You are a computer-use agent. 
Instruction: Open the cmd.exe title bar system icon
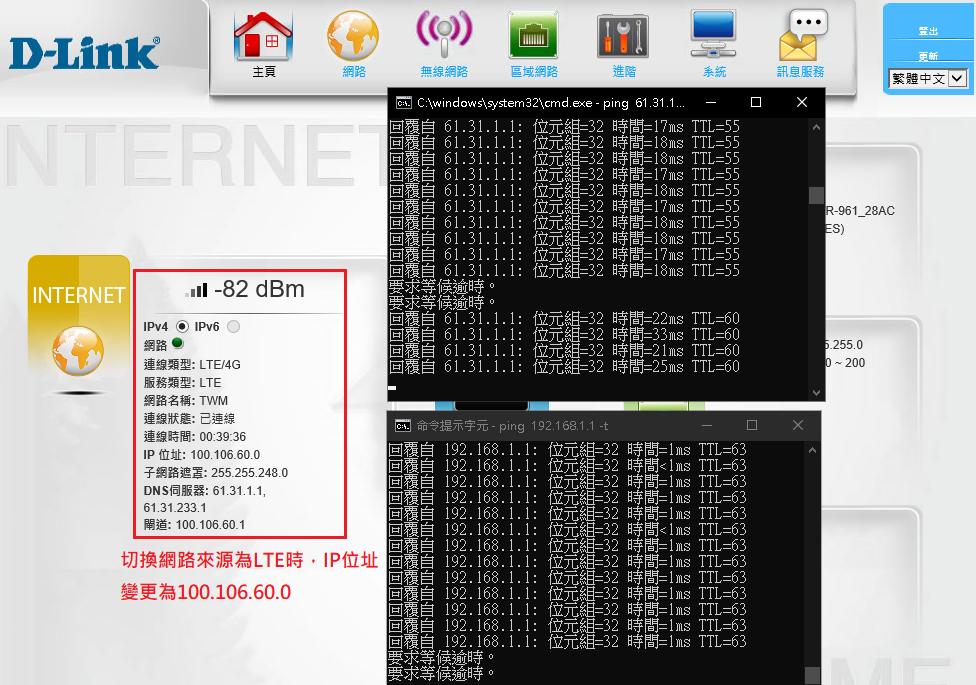tap(402, 103)
